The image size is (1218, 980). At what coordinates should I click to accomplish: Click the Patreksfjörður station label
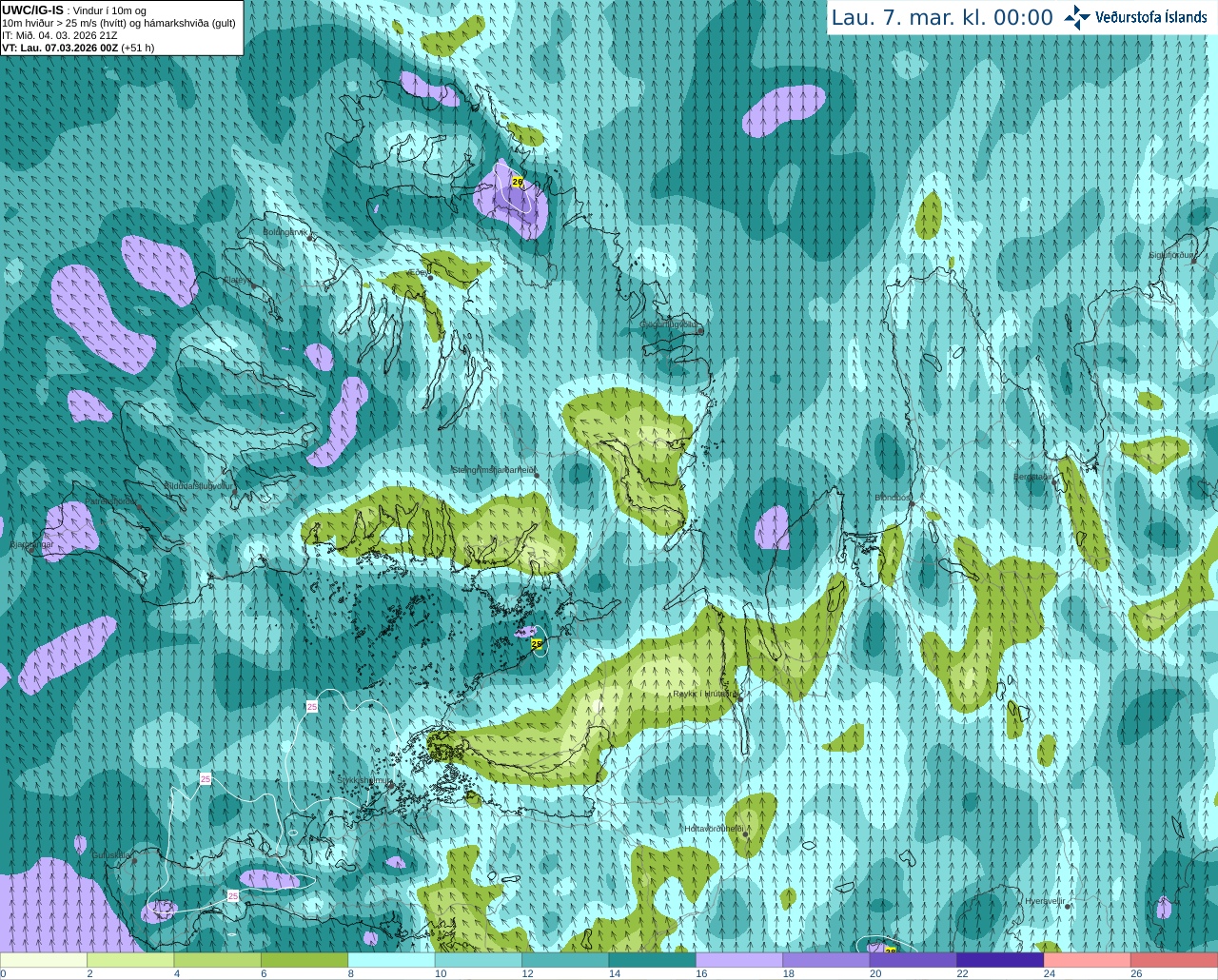point(111,501)
